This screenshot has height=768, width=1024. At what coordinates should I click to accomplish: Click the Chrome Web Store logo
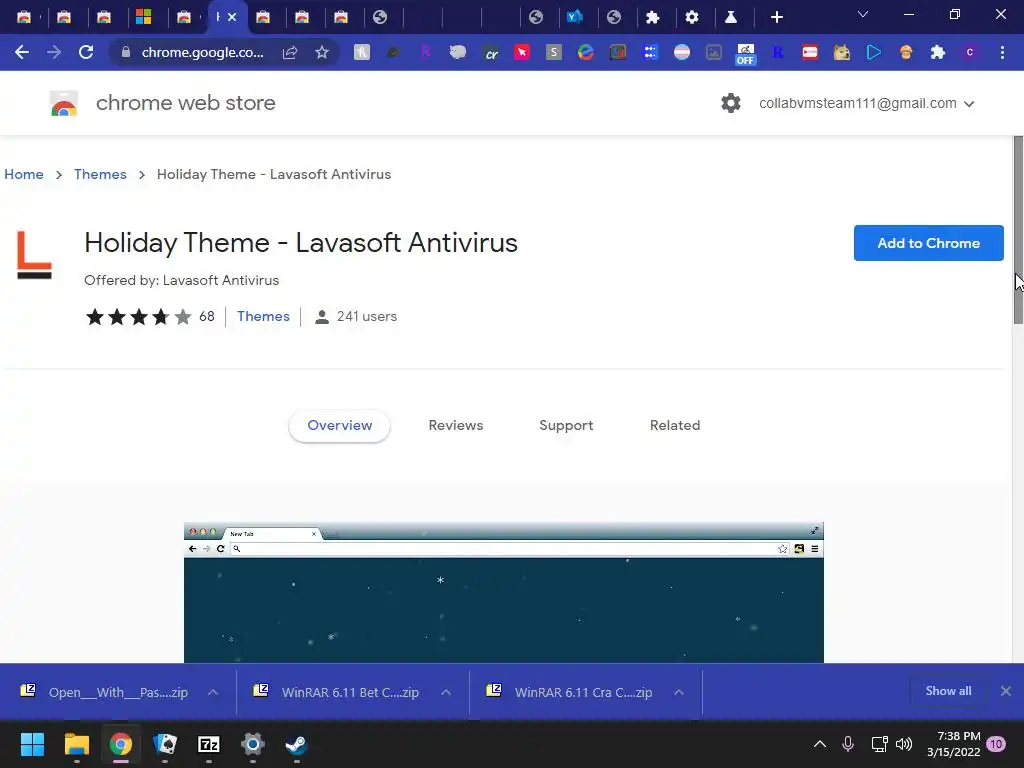[x=64, y=103]
